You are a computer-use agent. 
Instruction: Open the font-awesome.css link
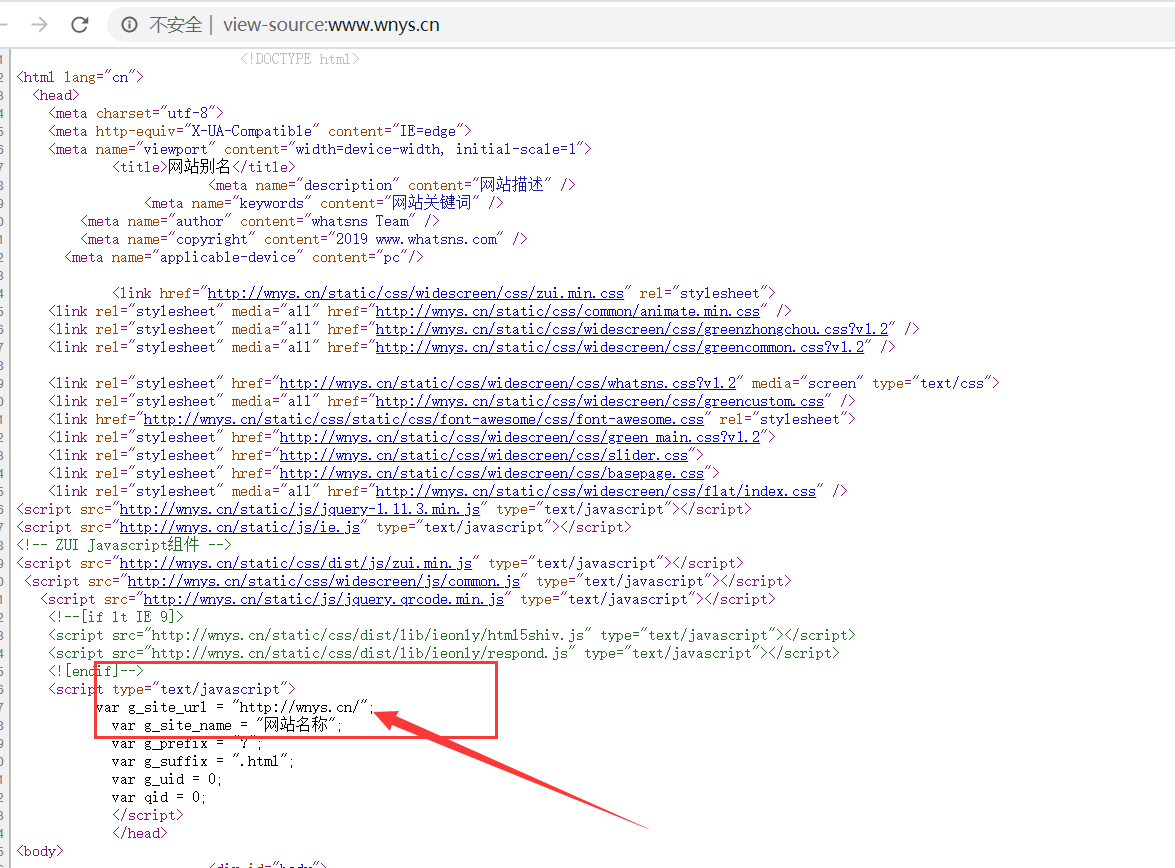click(x=423, y=419)
